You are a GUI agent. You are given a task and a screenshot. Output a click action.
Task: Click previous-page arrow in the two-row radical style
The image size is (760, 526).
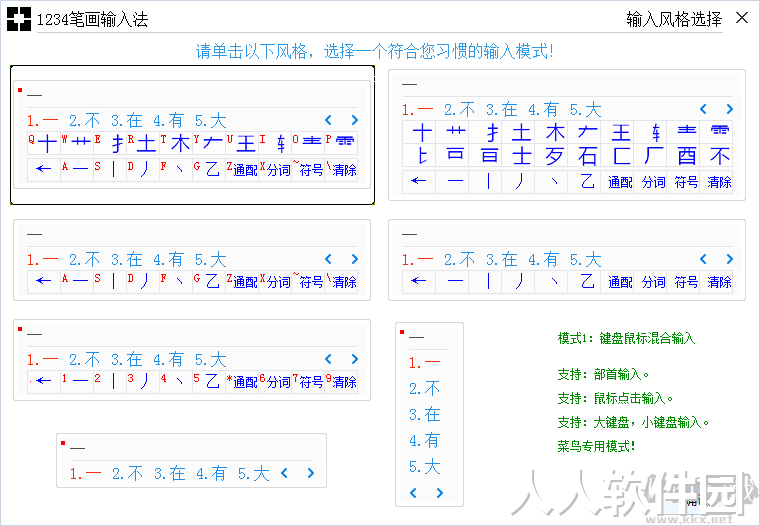(703, 109)
